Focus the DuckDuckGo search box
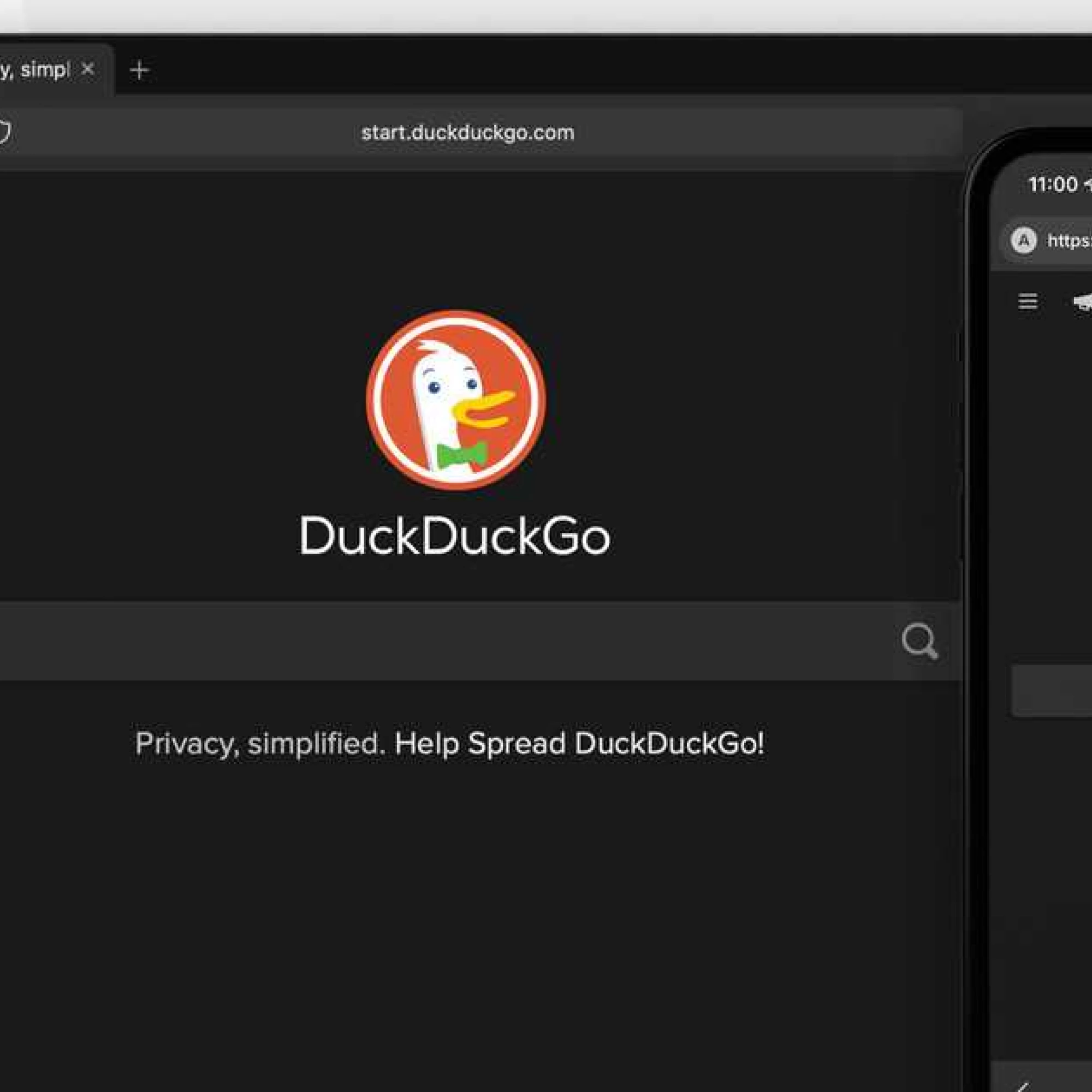The width and height of the screenshot is (1092, 1092). click(x=480, y=641)
